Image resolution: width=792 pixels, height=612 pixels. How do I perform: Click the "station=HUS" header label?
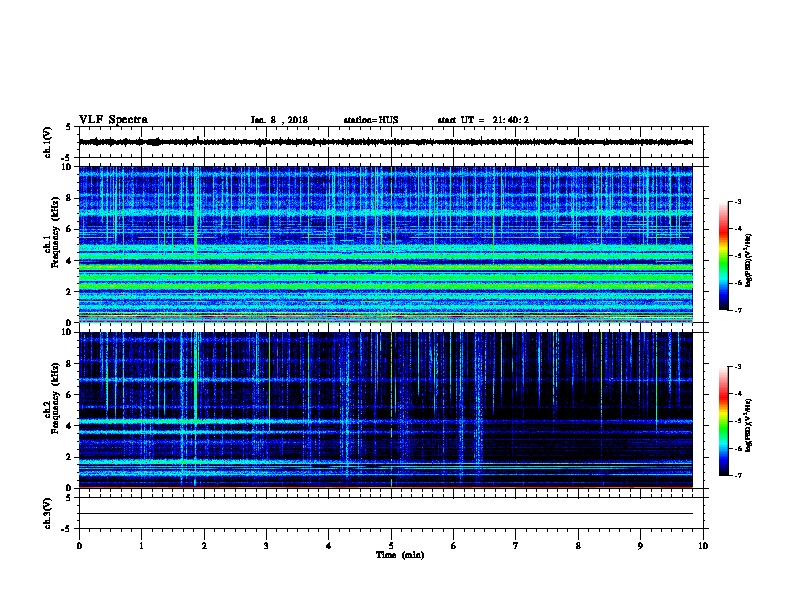point(371,120)
